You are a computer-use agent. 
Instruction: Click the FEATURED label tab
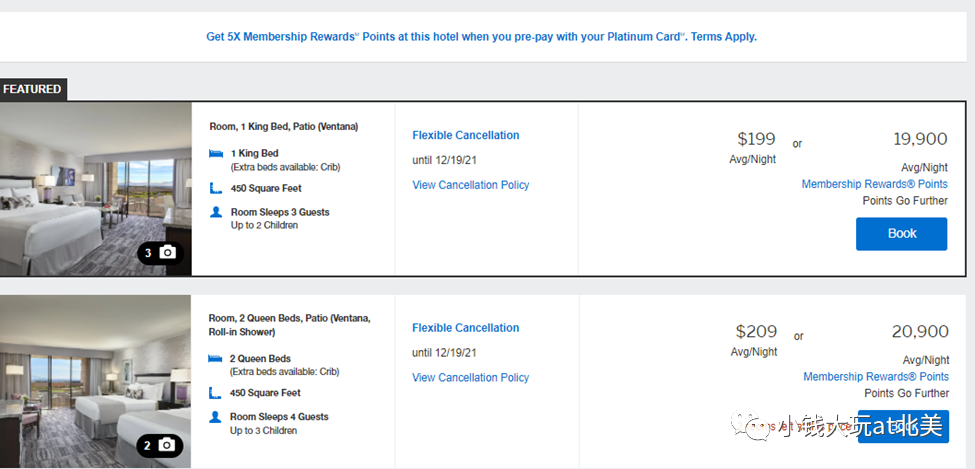point(32,89)
